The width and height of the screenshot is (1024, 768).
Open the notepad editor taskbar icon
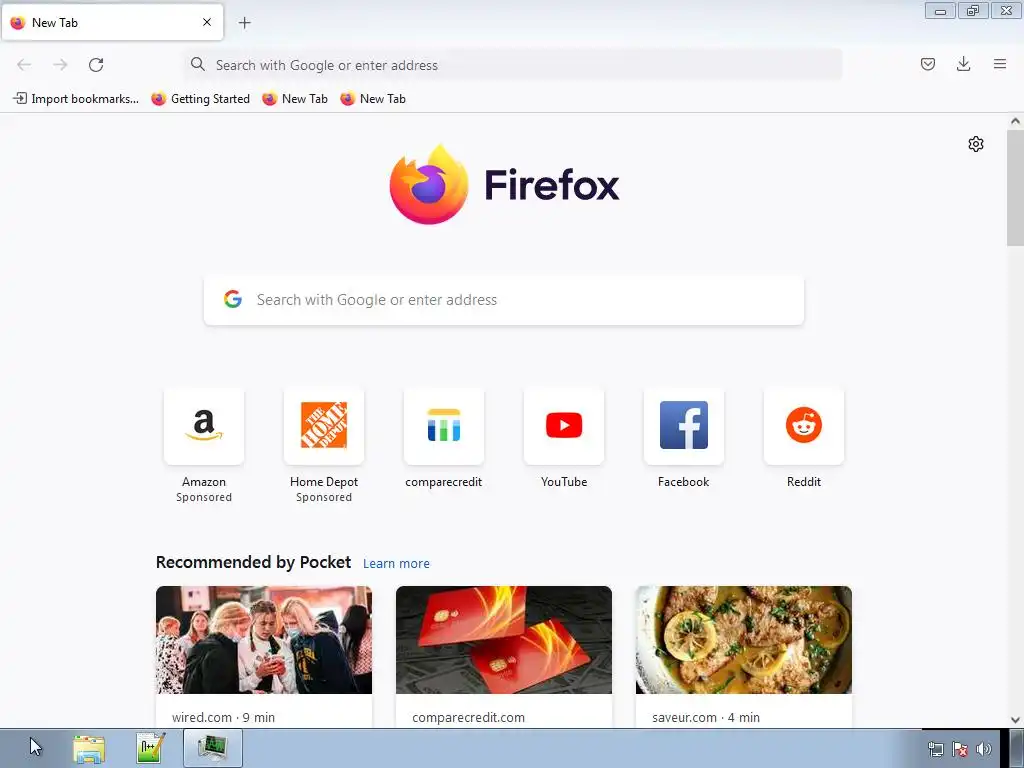pyautogui.click(x=150, y=748)
